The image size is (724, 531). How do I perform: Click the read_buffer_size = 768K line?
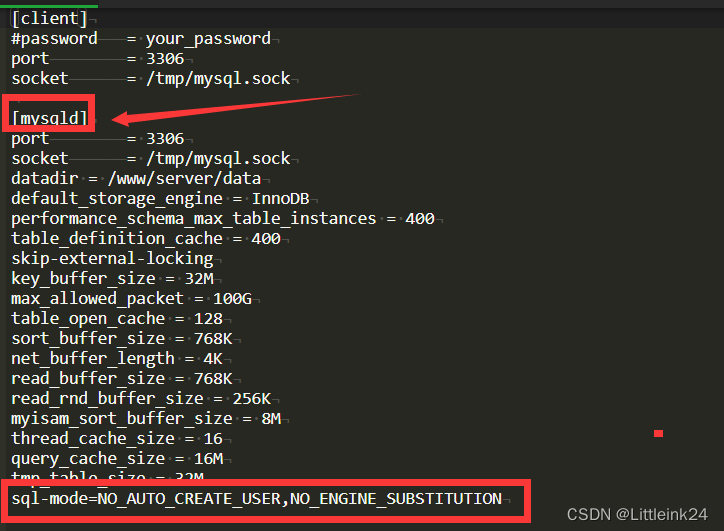[x=122, y=379]
